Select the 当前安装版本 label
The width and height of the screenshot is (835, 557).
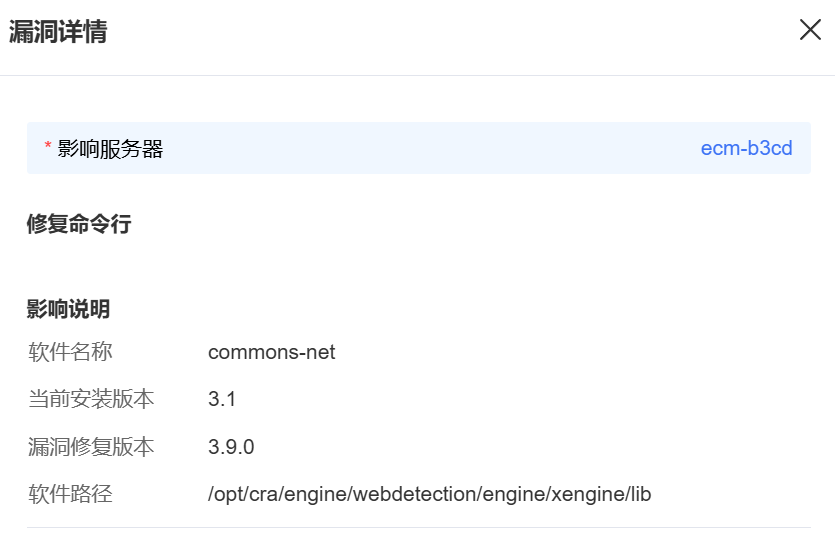(91, 399)
